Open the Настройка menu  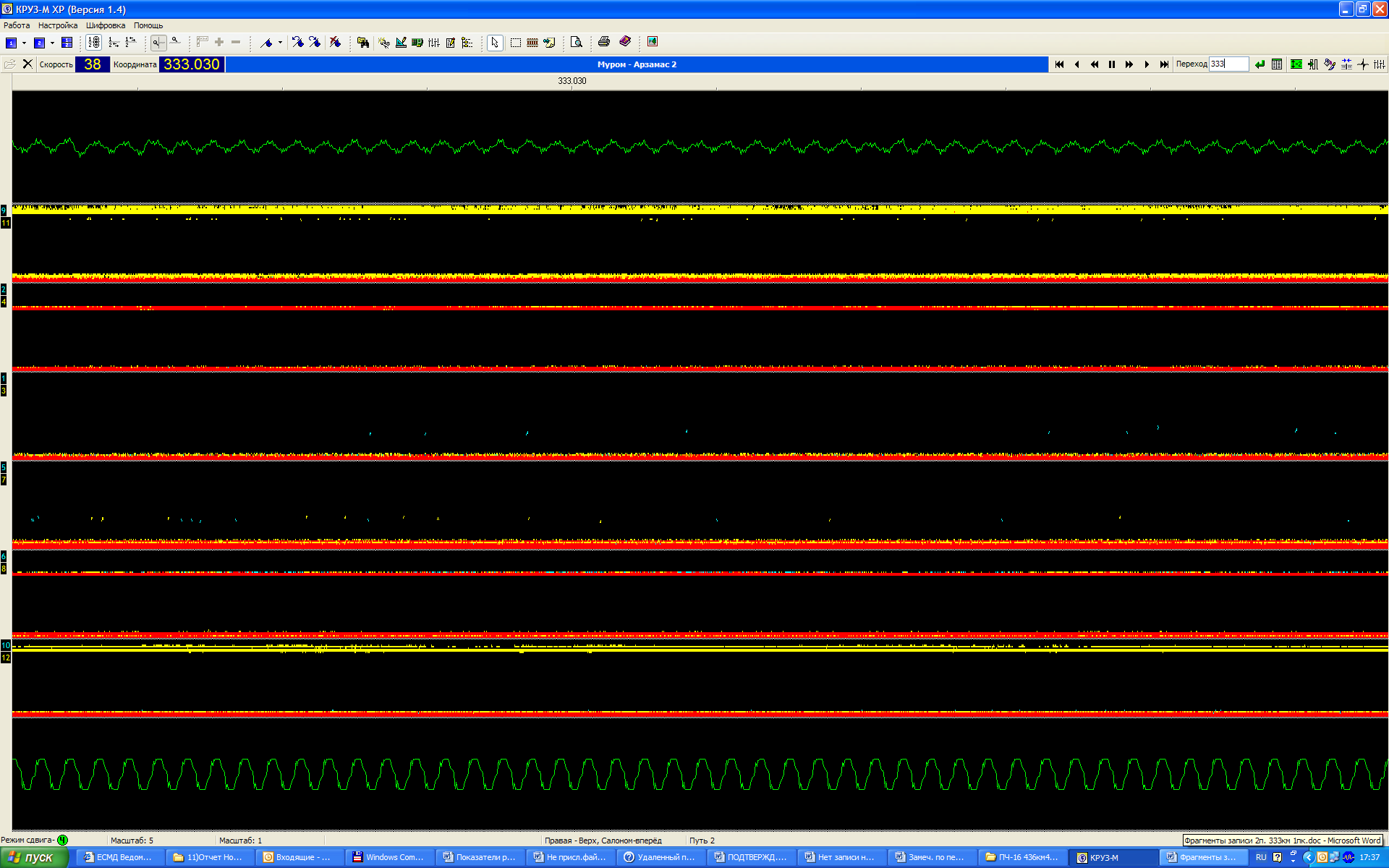click(57, 25)
